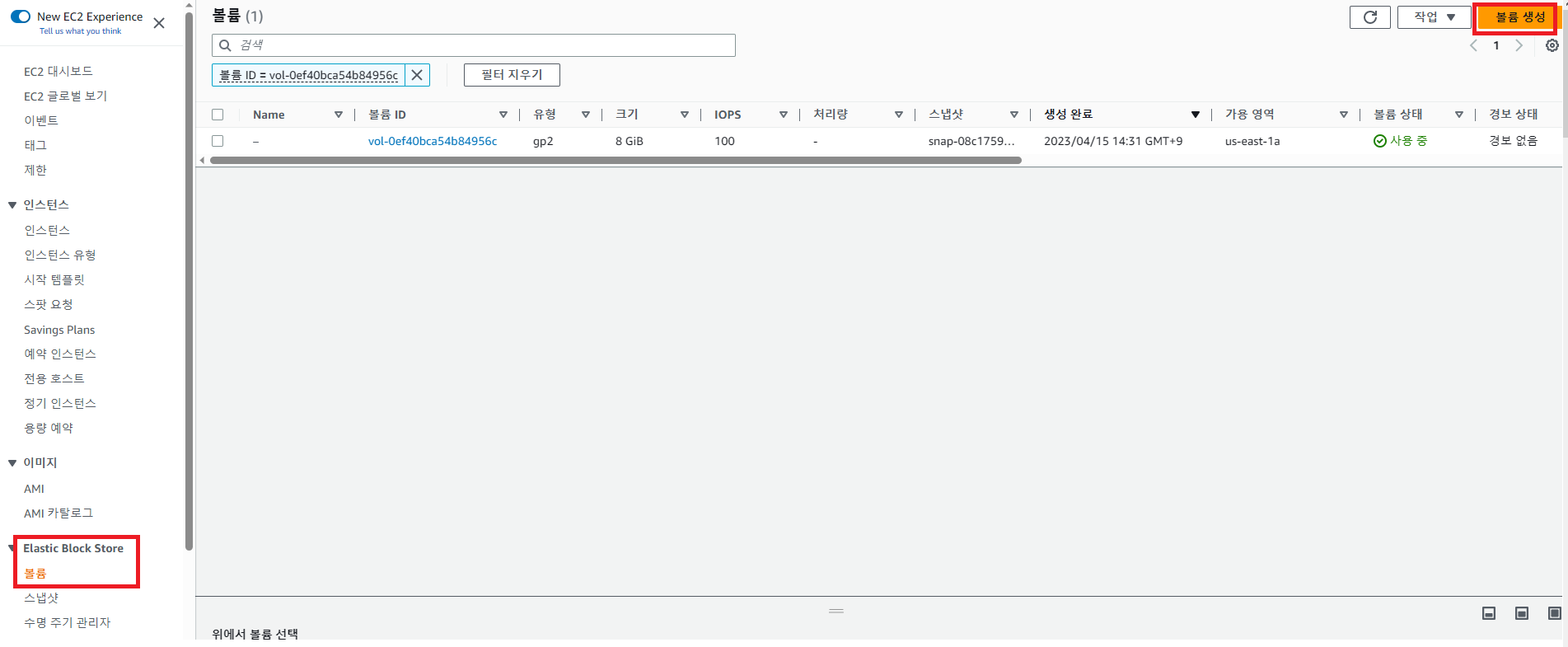
Task: Open EC2 대시보드 in the sidebar
Action: [x=59, y=72]
